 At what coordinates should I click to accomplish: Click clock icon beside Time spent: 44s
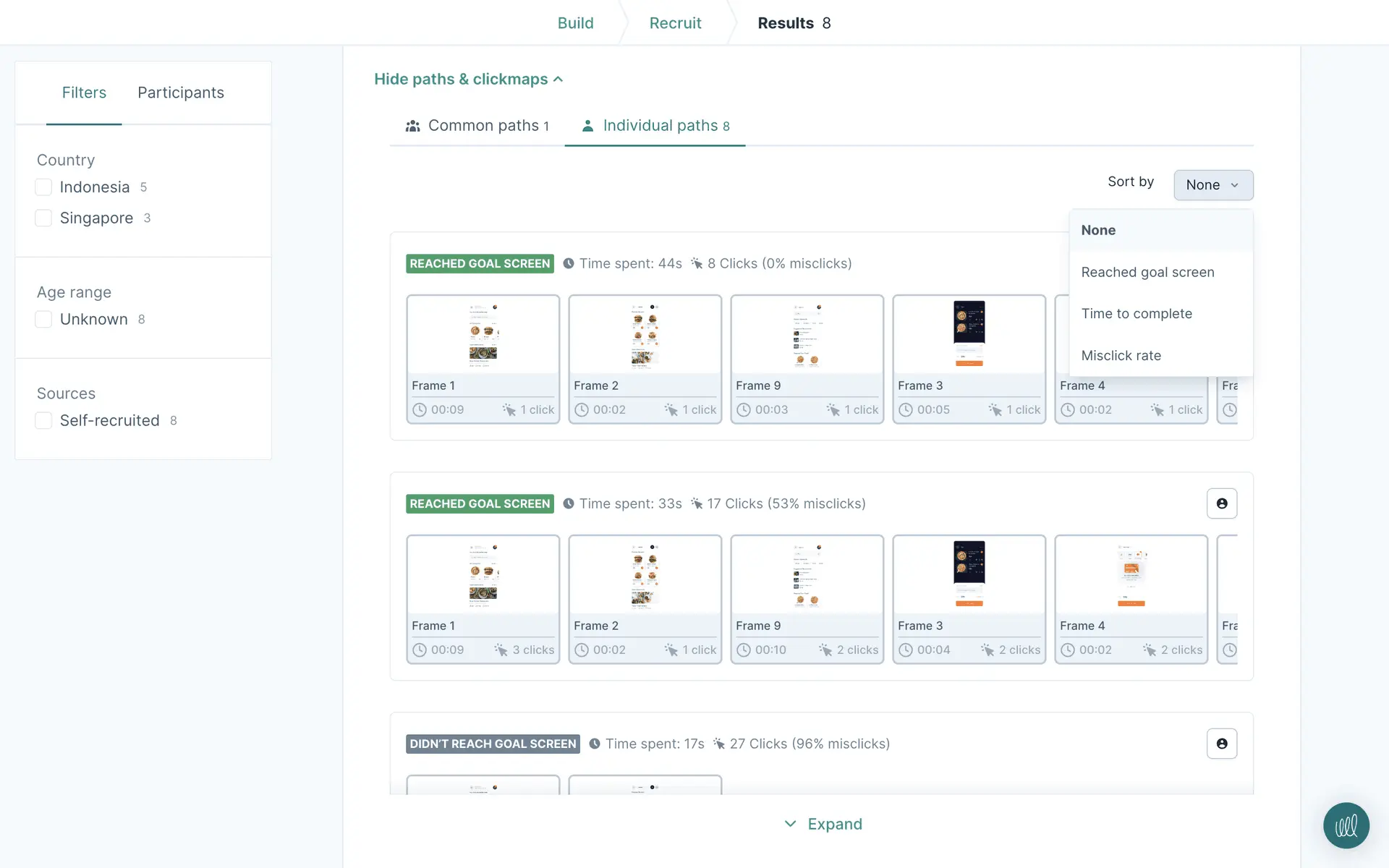(x=569, y=264)
